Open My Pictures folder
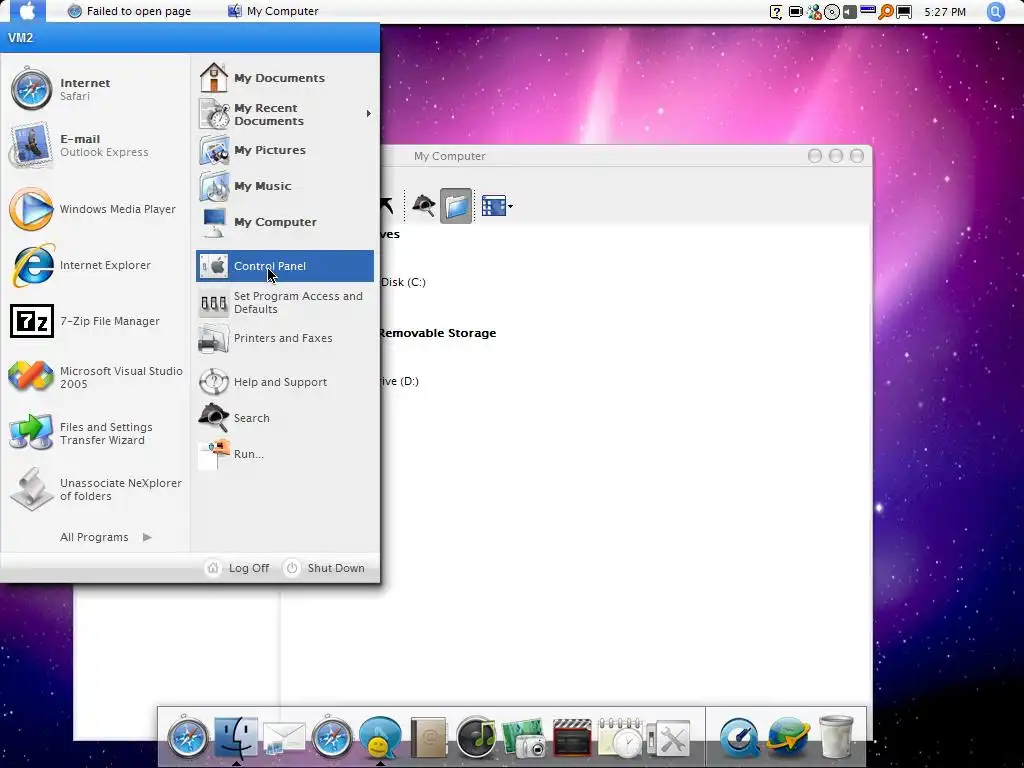The width and height of the screenshot is (1024, 768). (285, 150)
